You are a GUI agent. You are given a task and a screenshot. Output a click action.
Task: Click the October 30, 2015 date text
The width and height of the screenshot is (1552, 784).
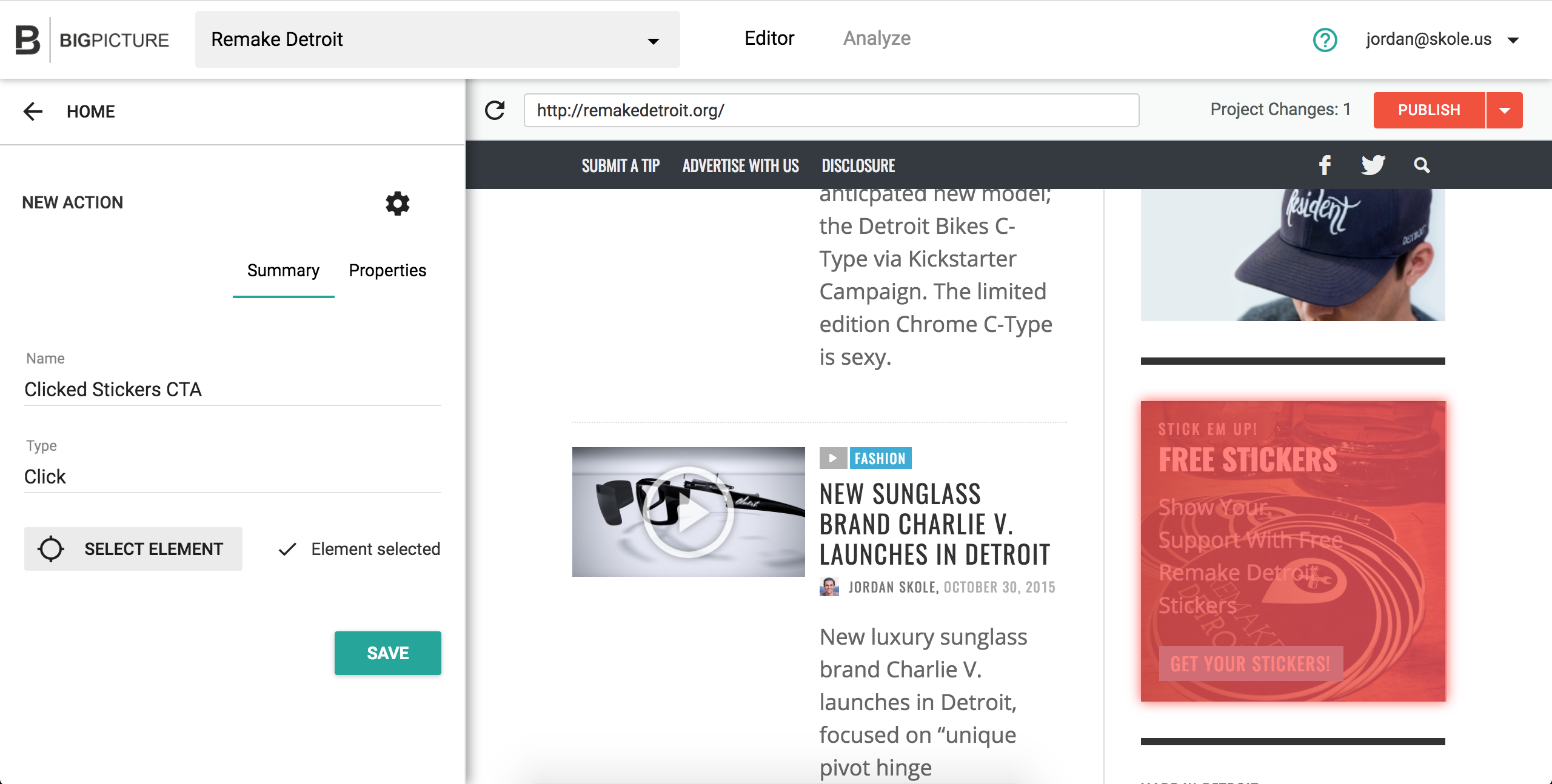tap(999, 587)
